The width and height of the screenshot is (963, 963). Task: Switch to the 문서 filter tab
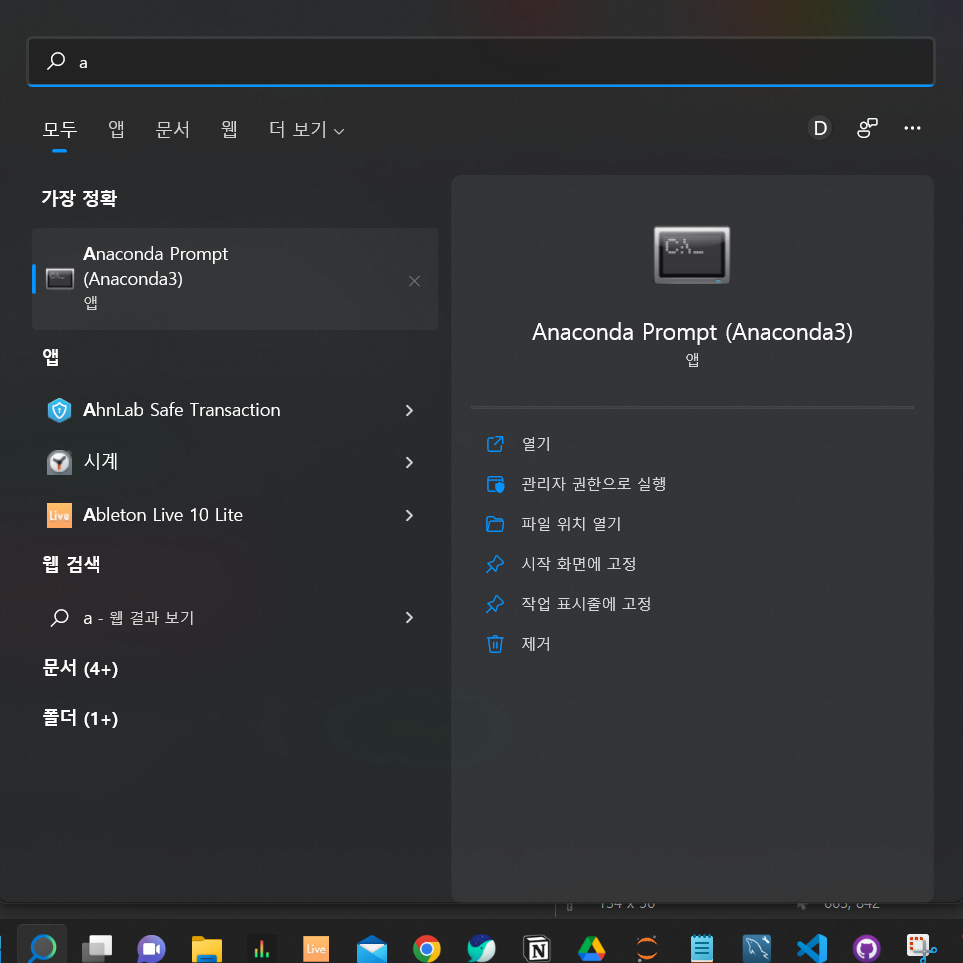[173, 130]
